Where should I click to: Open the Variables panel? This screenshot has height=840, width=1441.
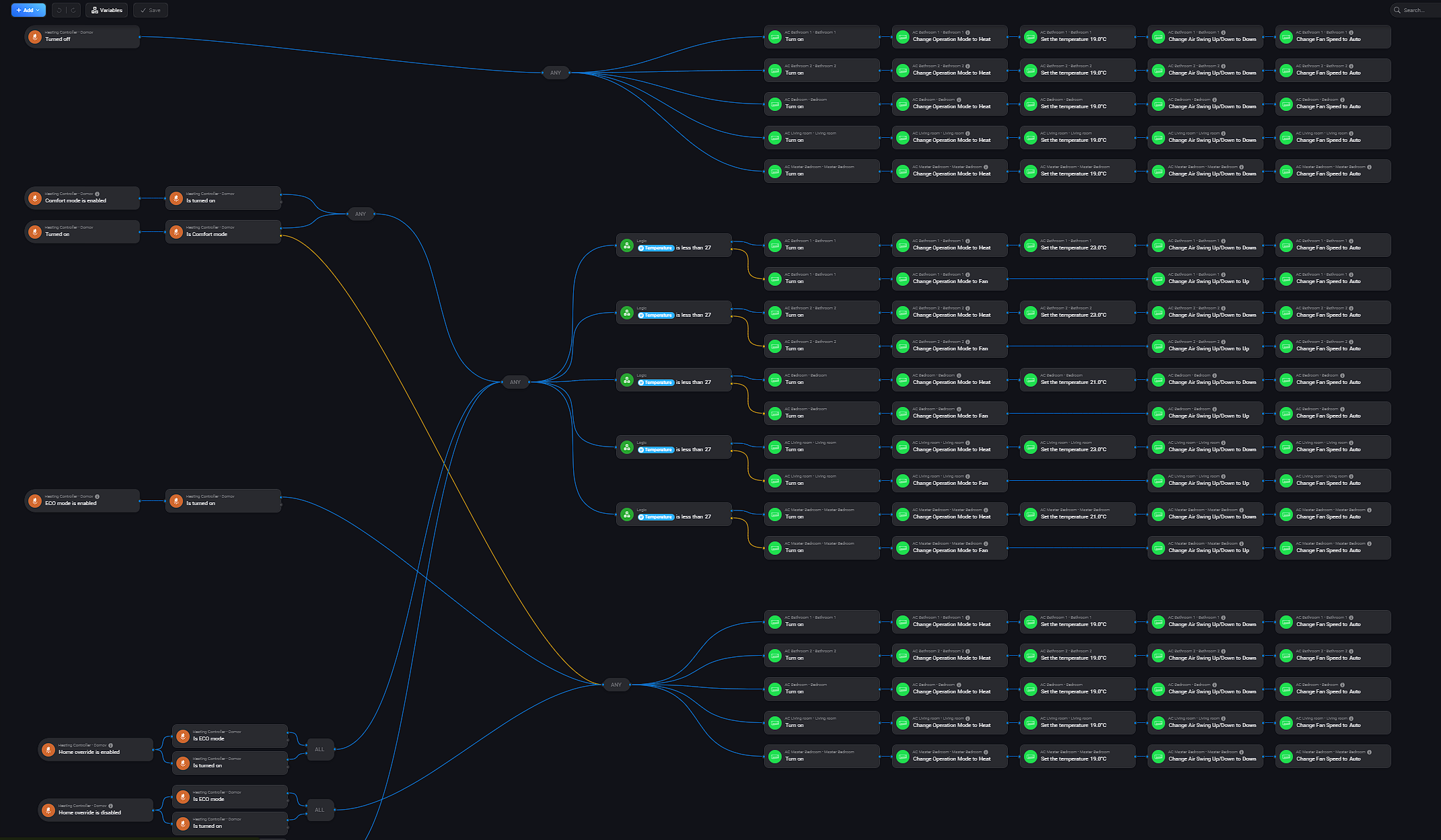coord(107,10)
